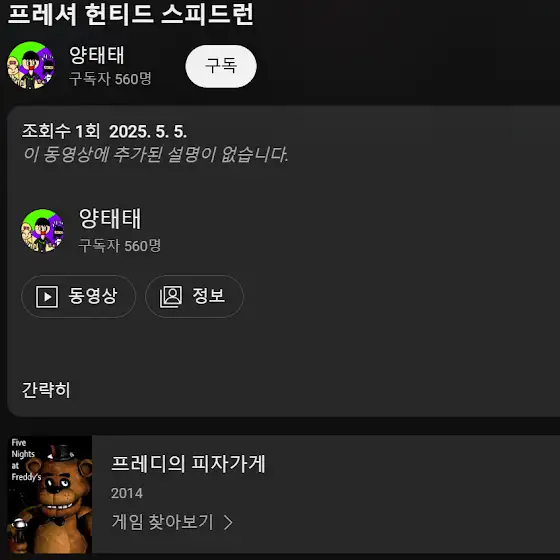Open the 양태태 avatar inside the description box

click(x=43, y=231)
